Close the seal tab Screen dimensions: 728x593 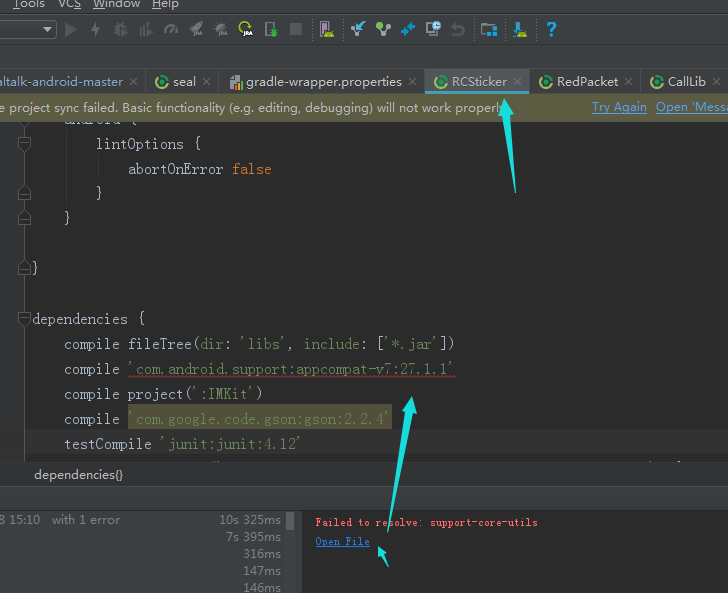point(207,82)
